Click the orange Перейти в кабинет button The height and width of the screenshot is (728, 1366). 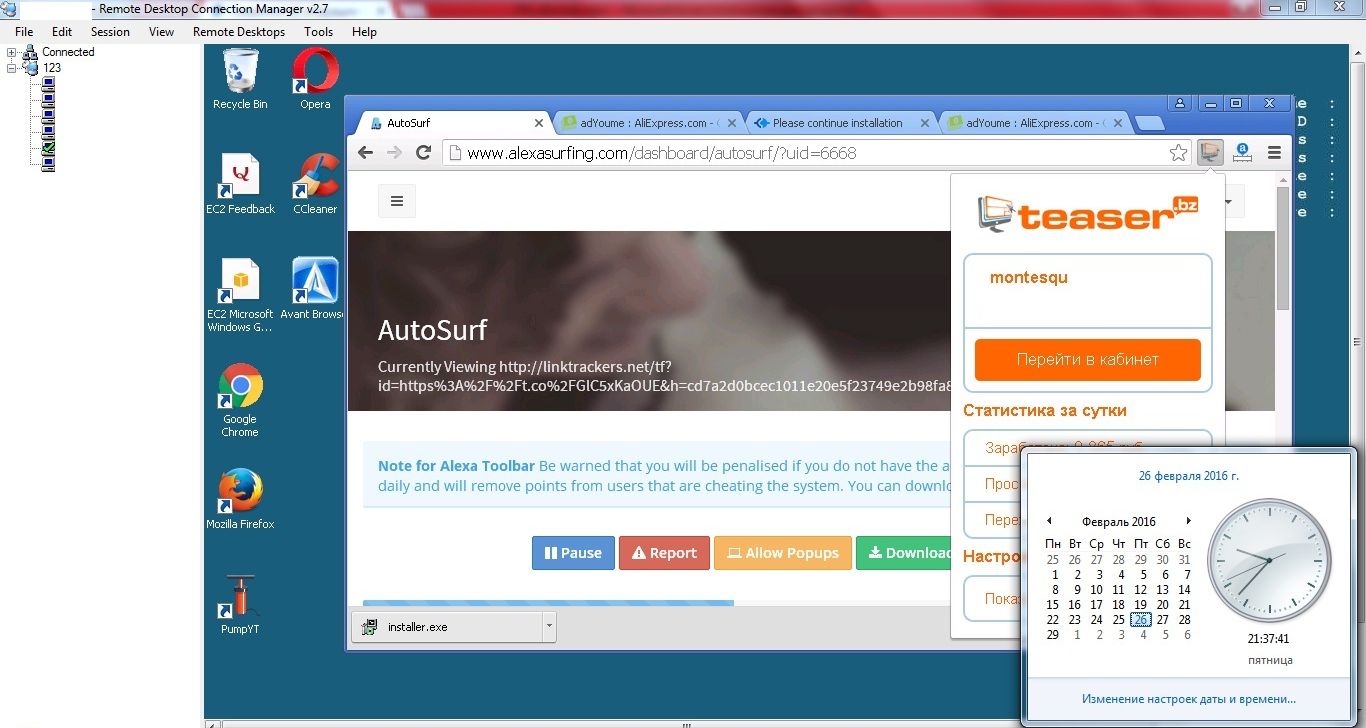[x=1087, y=360]
